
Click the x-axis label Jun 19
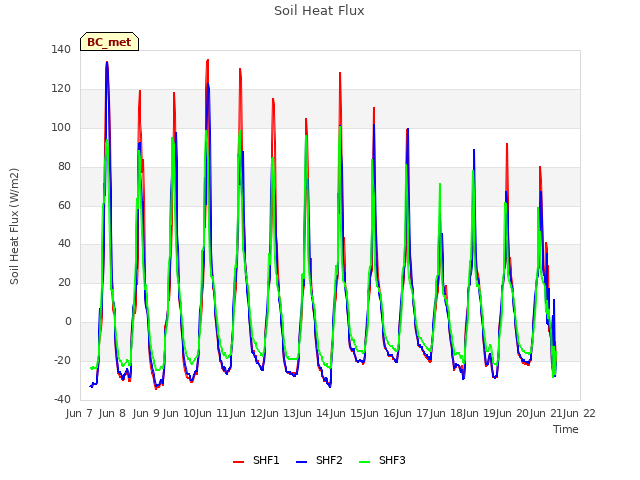coord(478,413)
